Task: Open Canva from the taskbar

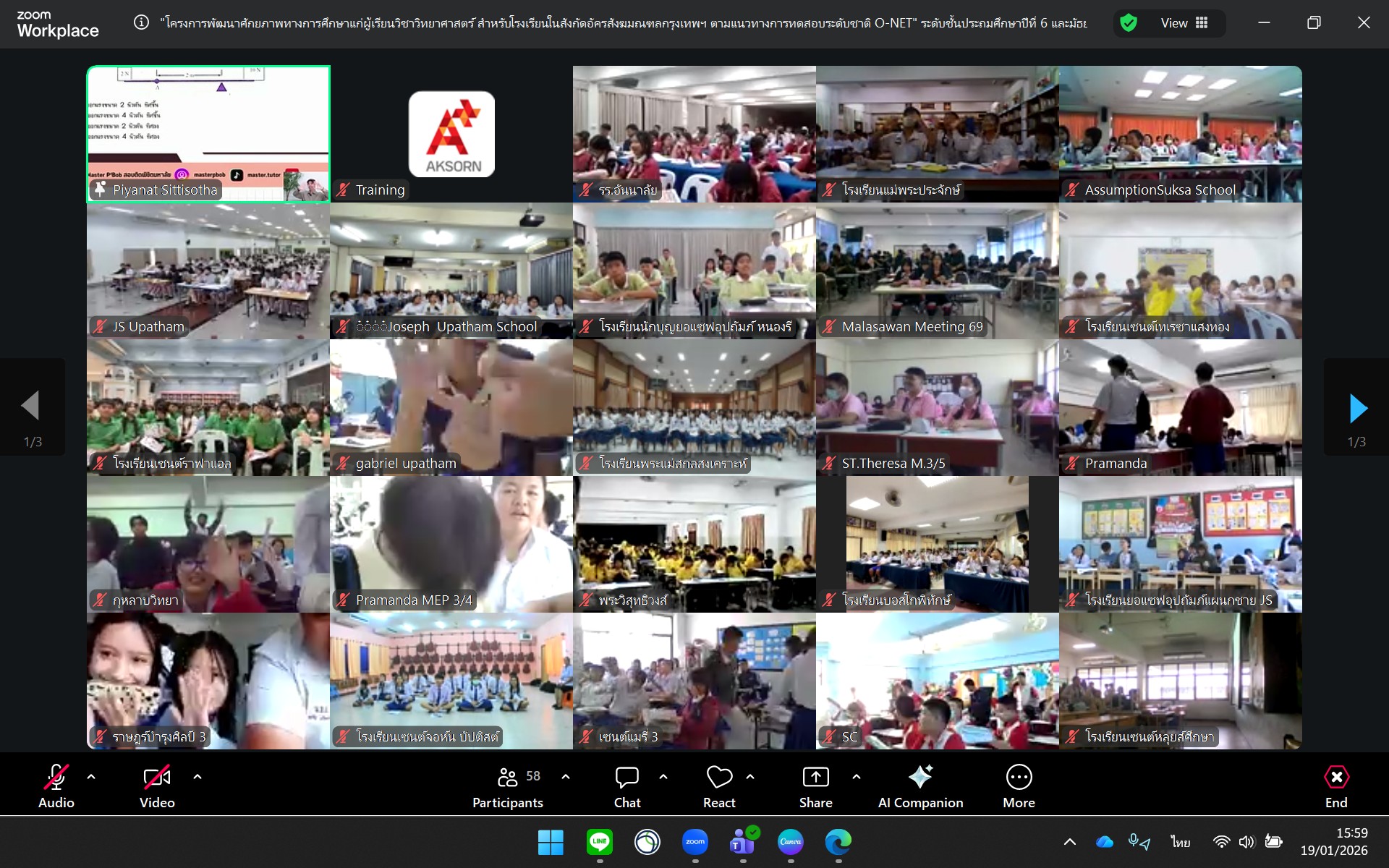Action: pos(791,842)
